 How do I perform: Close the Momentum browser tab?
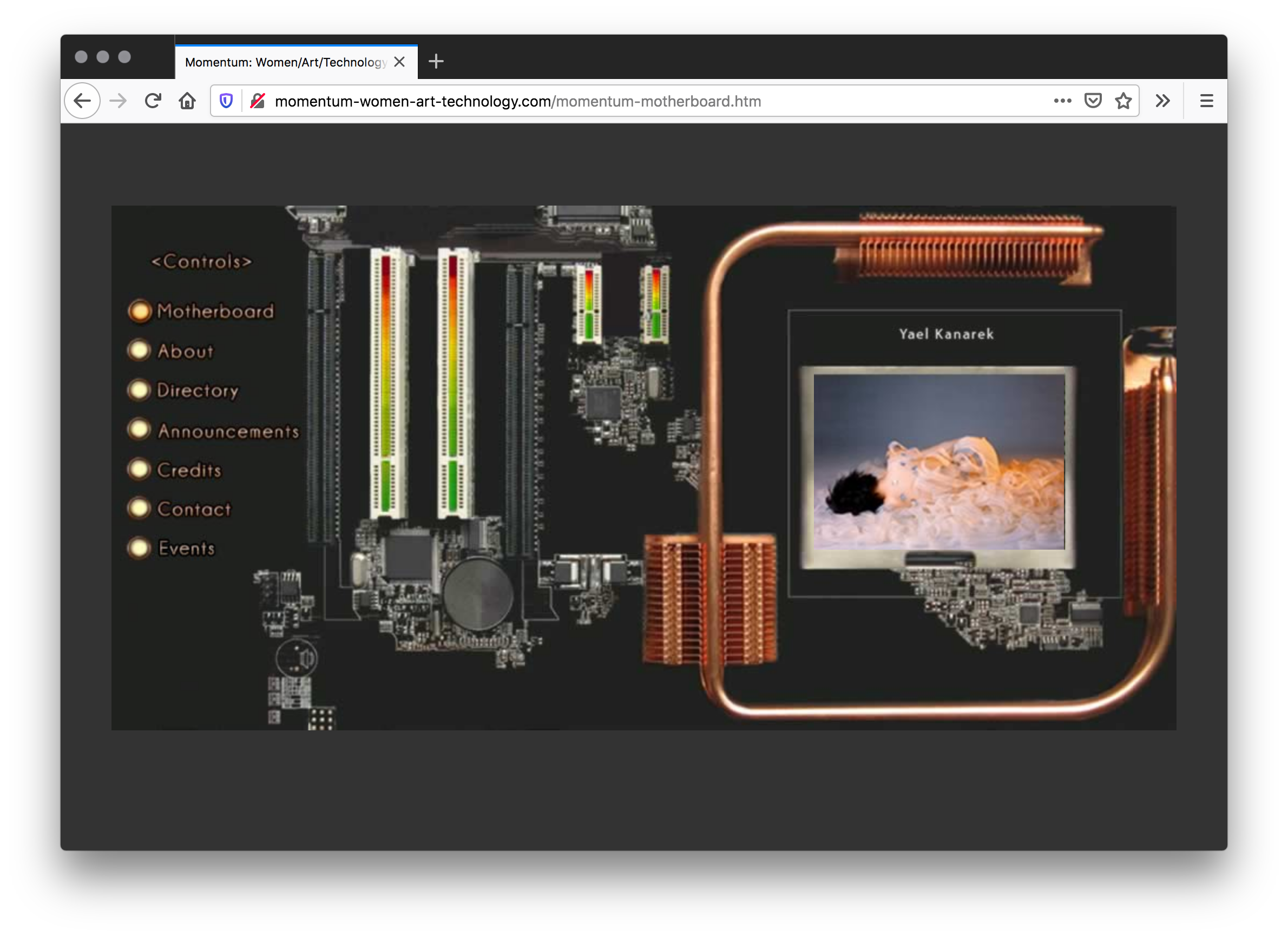pos(399,62)
